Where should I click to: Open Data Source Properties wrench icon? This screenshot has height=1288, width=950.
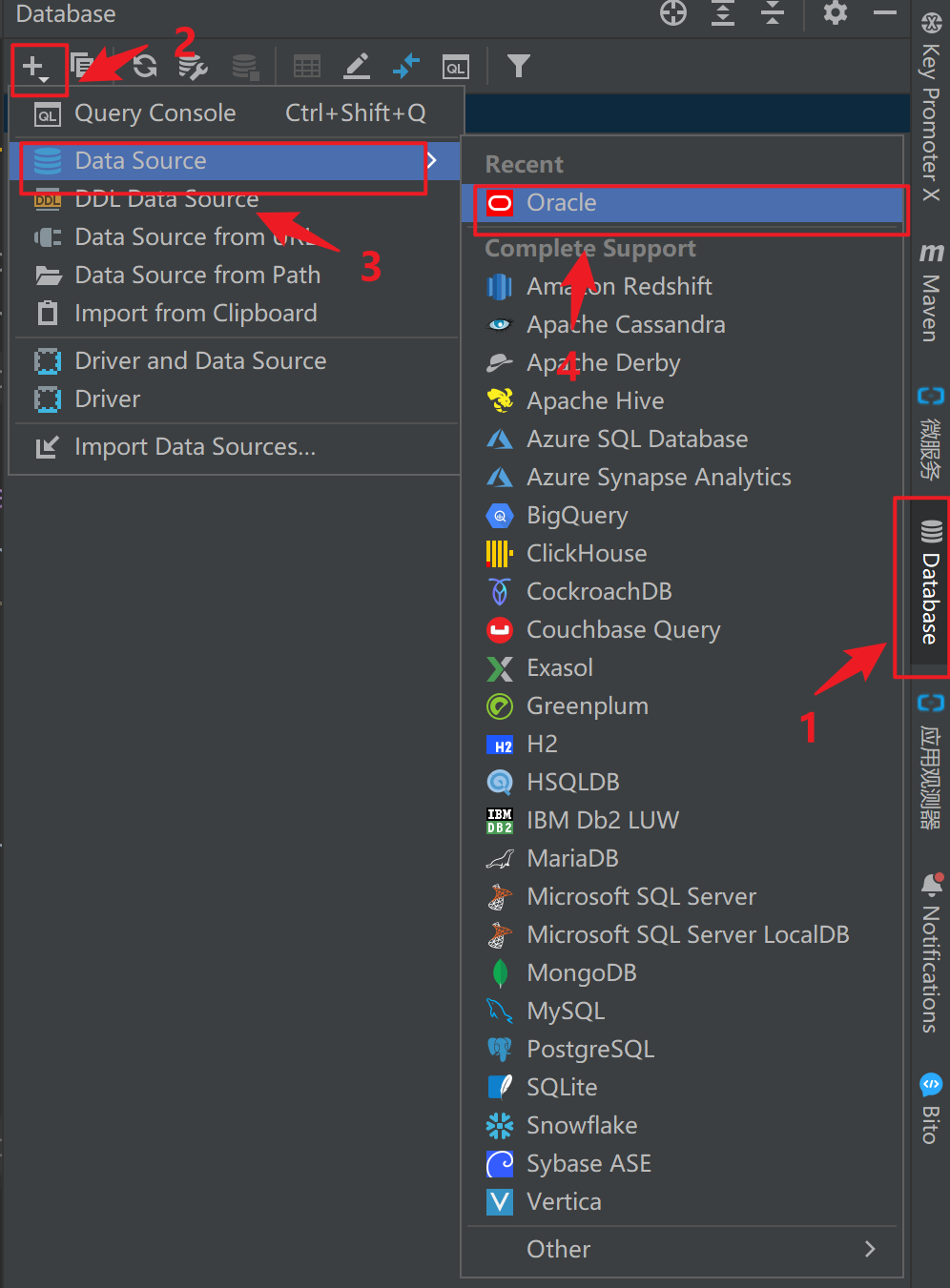193,67
